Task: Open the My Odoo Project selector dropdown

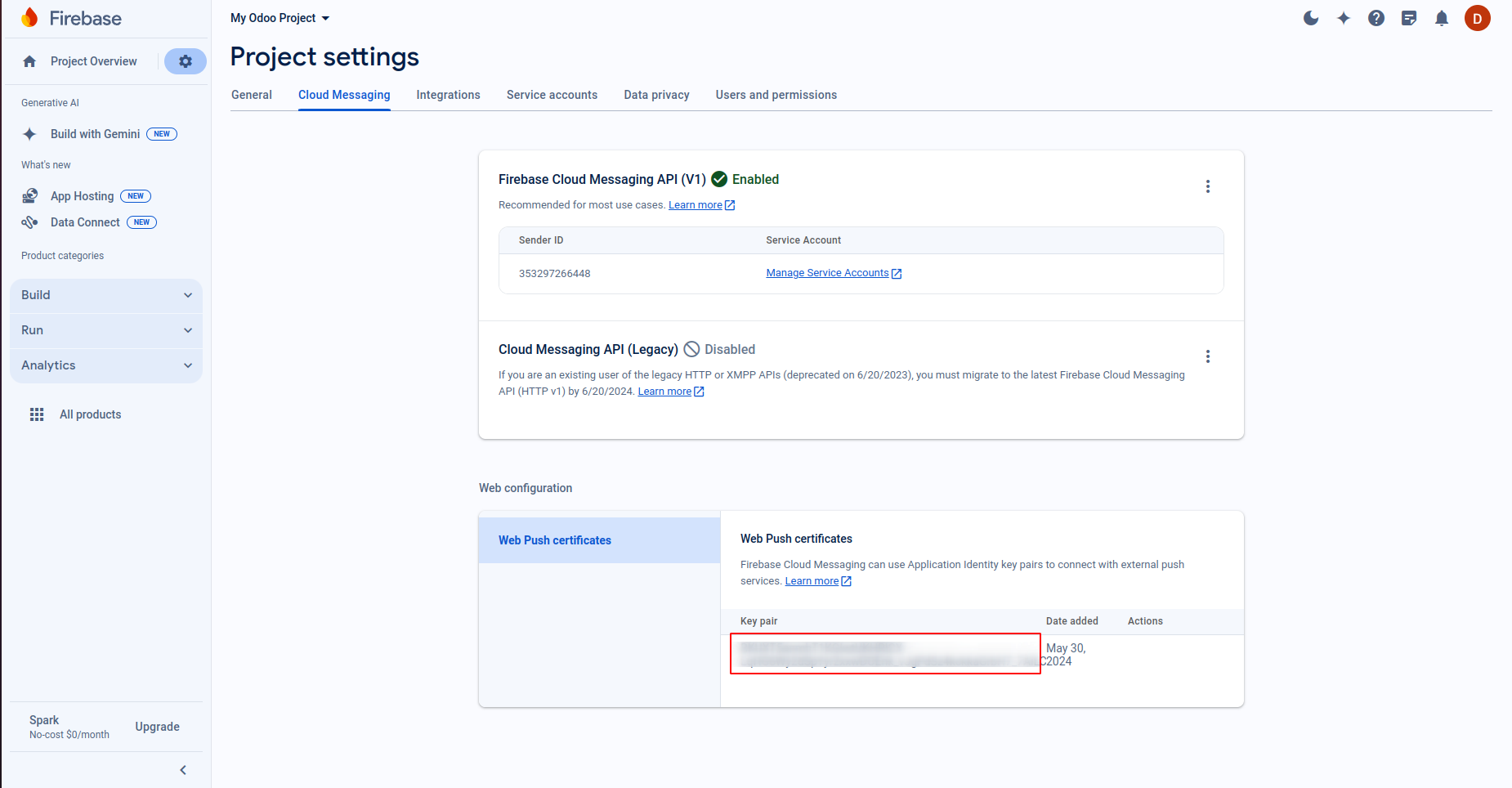Action: coord(280,18)
